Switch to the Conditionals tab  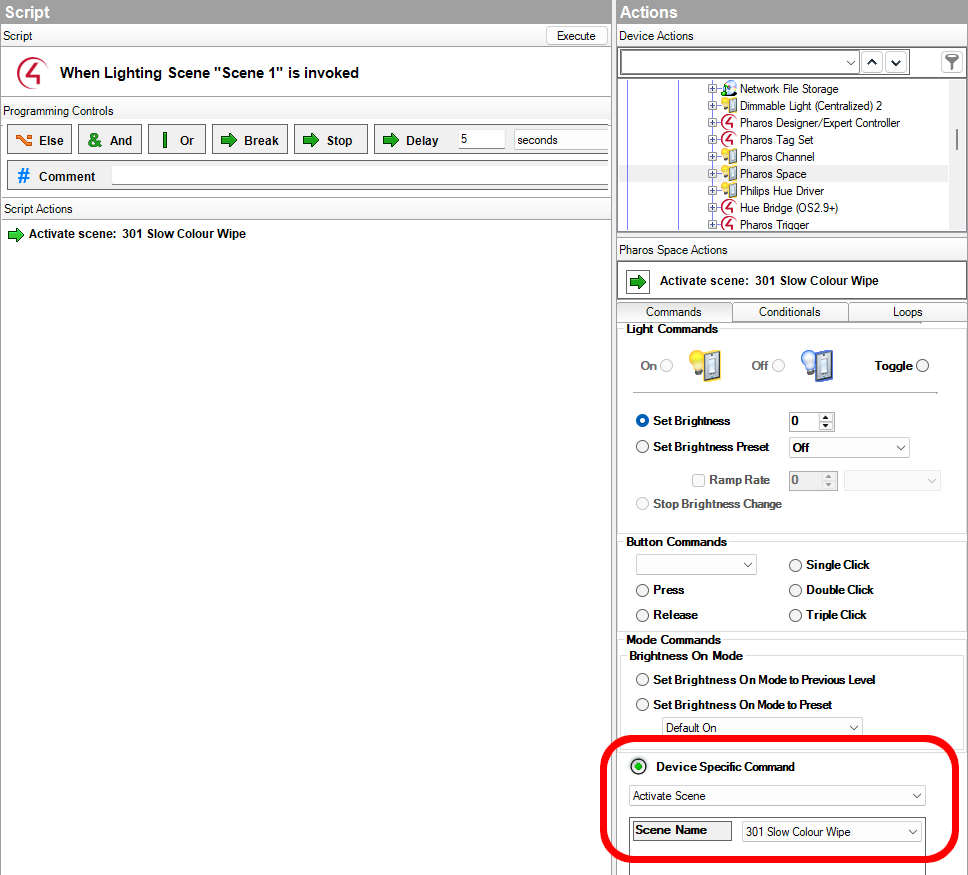pyautogui.click(x=789, y=312)
